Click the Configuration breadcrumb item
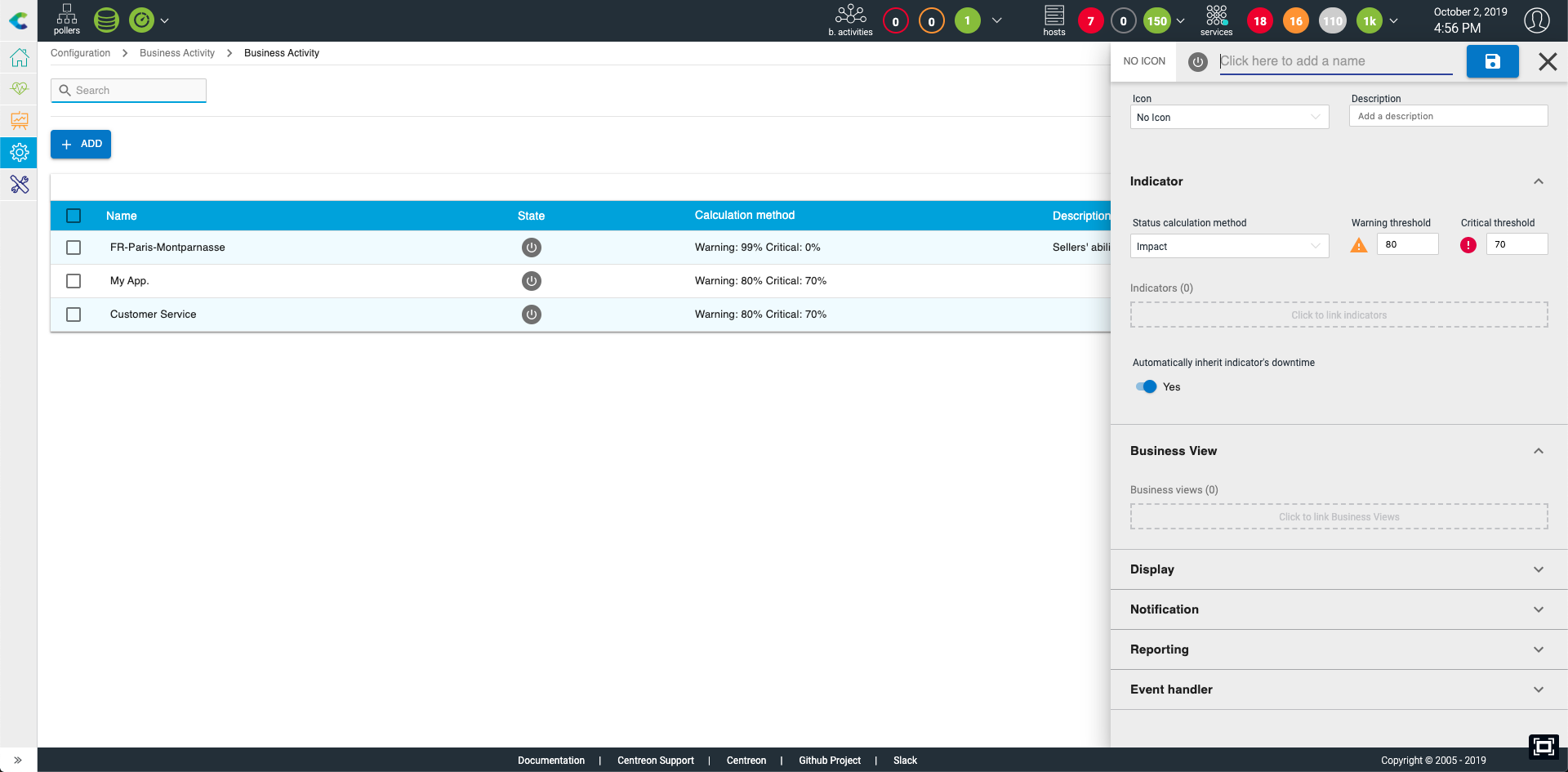Image resolution: width=1568 pixels, height=772 pixels. (x=80, y=53)
